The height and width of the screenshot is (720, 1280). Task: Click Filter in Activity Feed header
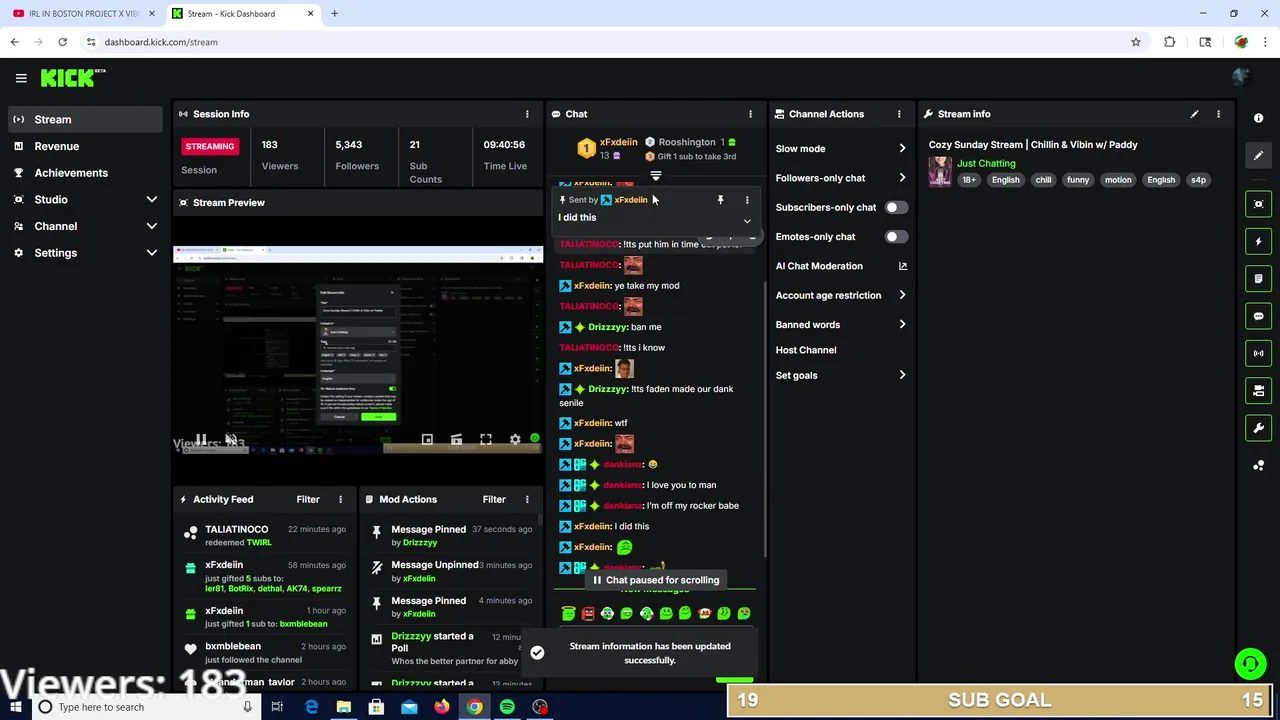(308, 499)
